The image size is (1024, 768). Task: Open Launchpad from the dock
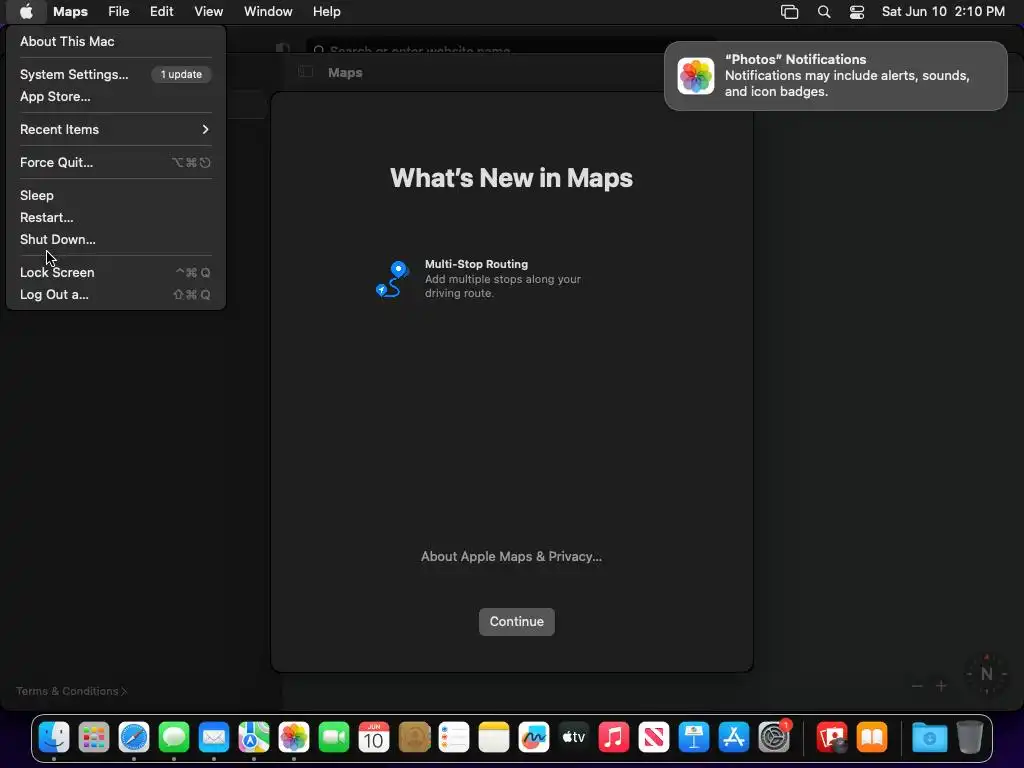94,737
